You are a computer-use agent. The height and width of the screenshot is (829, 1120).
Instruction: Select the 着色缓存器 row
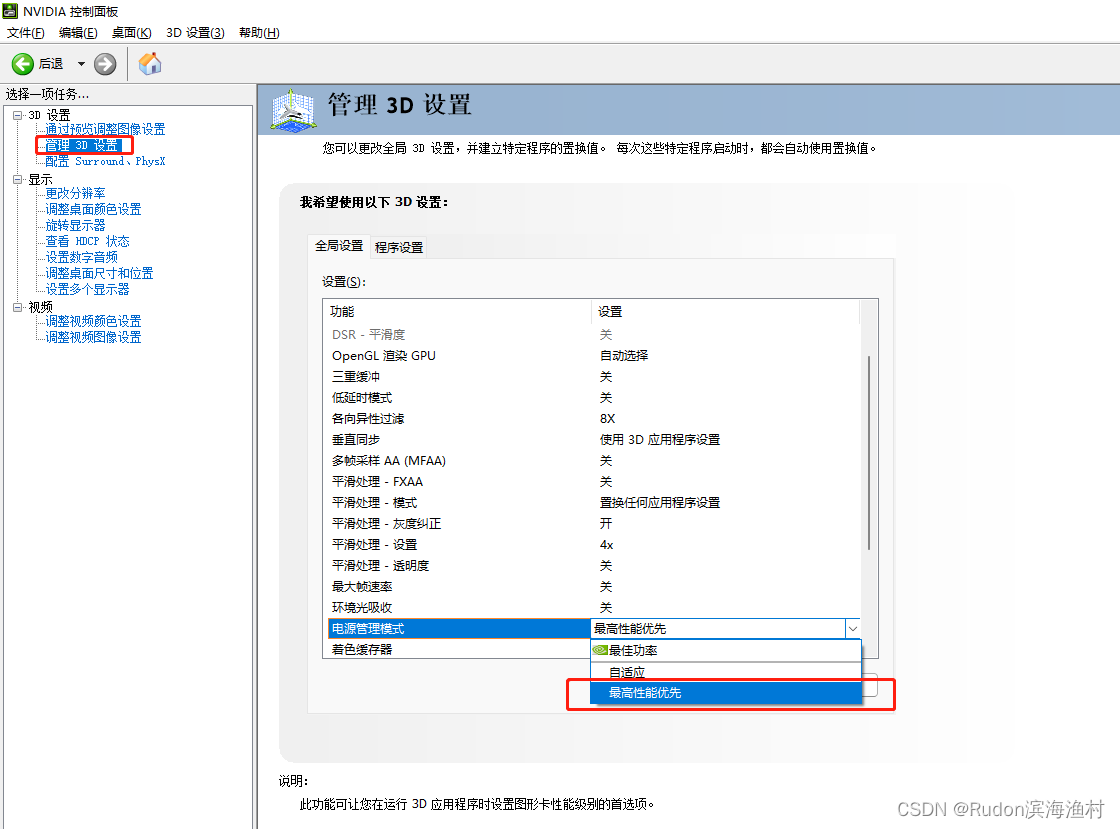pos(459,650)
